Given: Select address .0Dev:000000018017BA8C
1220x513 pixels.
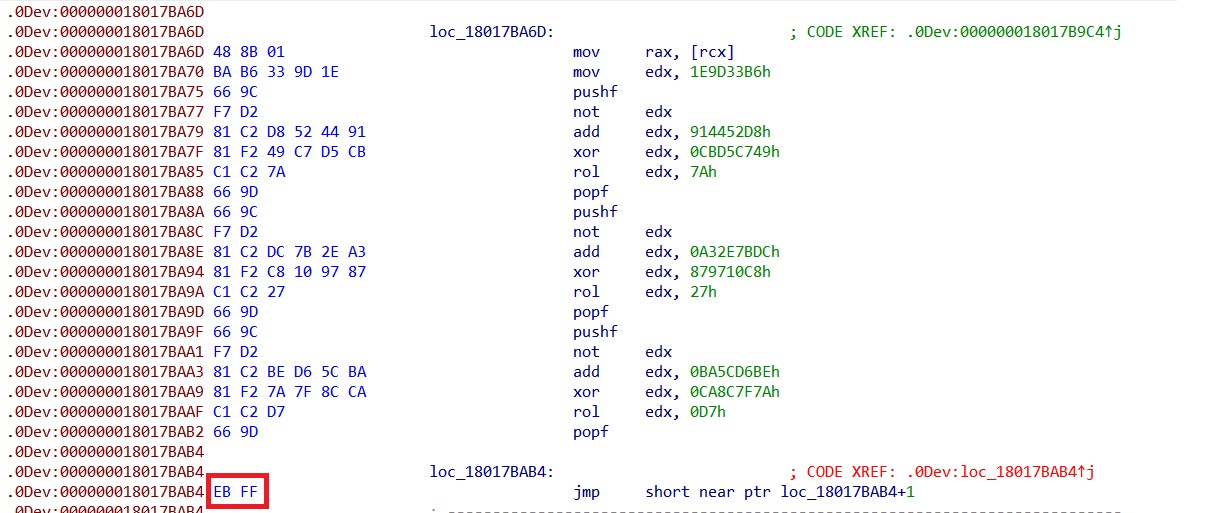Looking at the screenshot, I should pyautogui.click(x=105, y=232).
